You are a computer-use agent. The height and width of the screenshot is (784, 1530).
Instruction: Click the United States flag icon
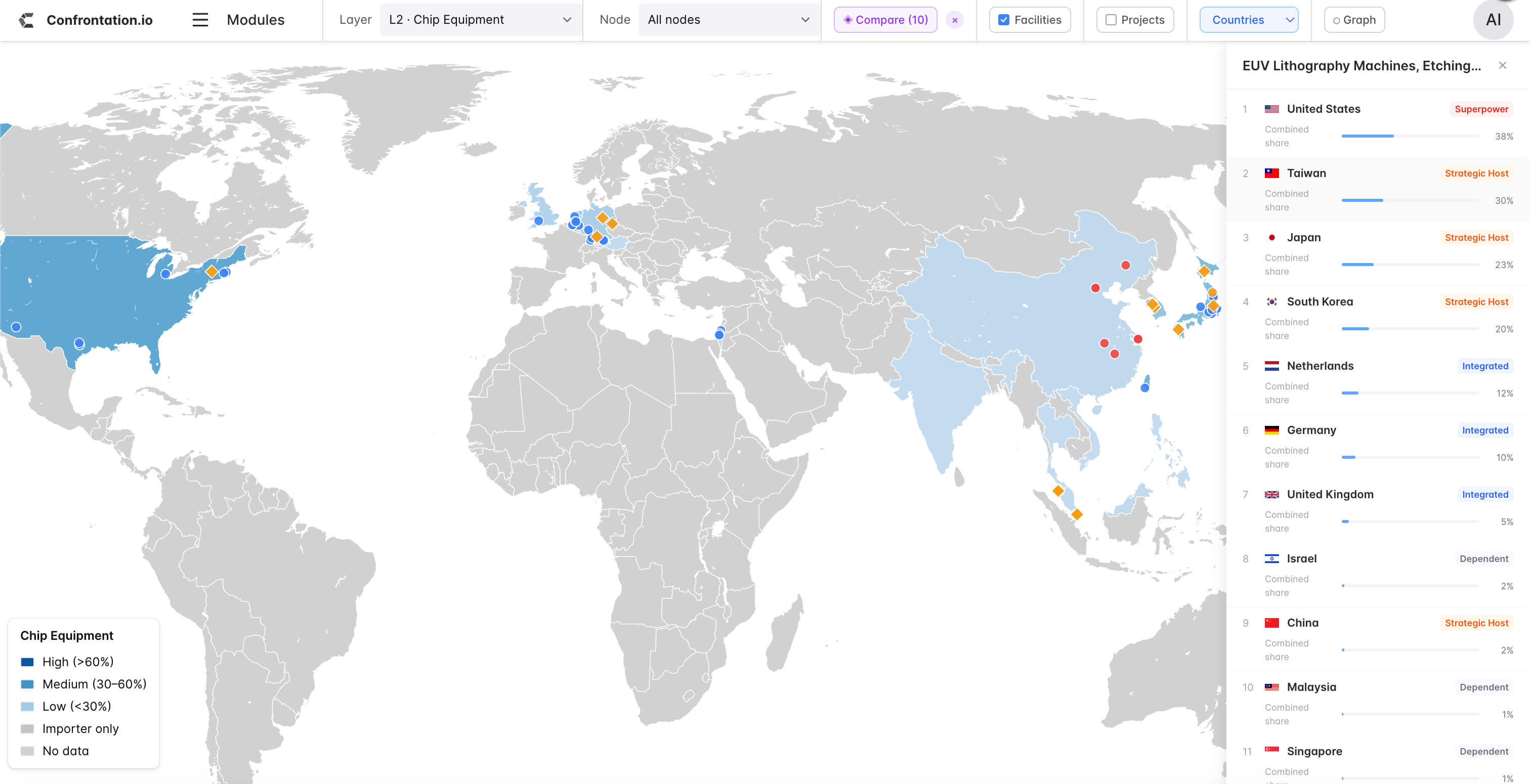click(x=1271, y=109)
